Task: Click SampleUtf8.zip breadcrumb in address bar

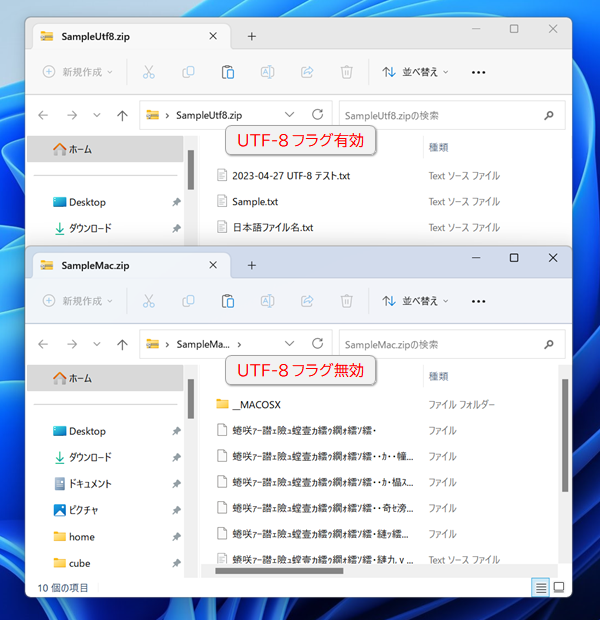Action: click(x=209, y=115)
